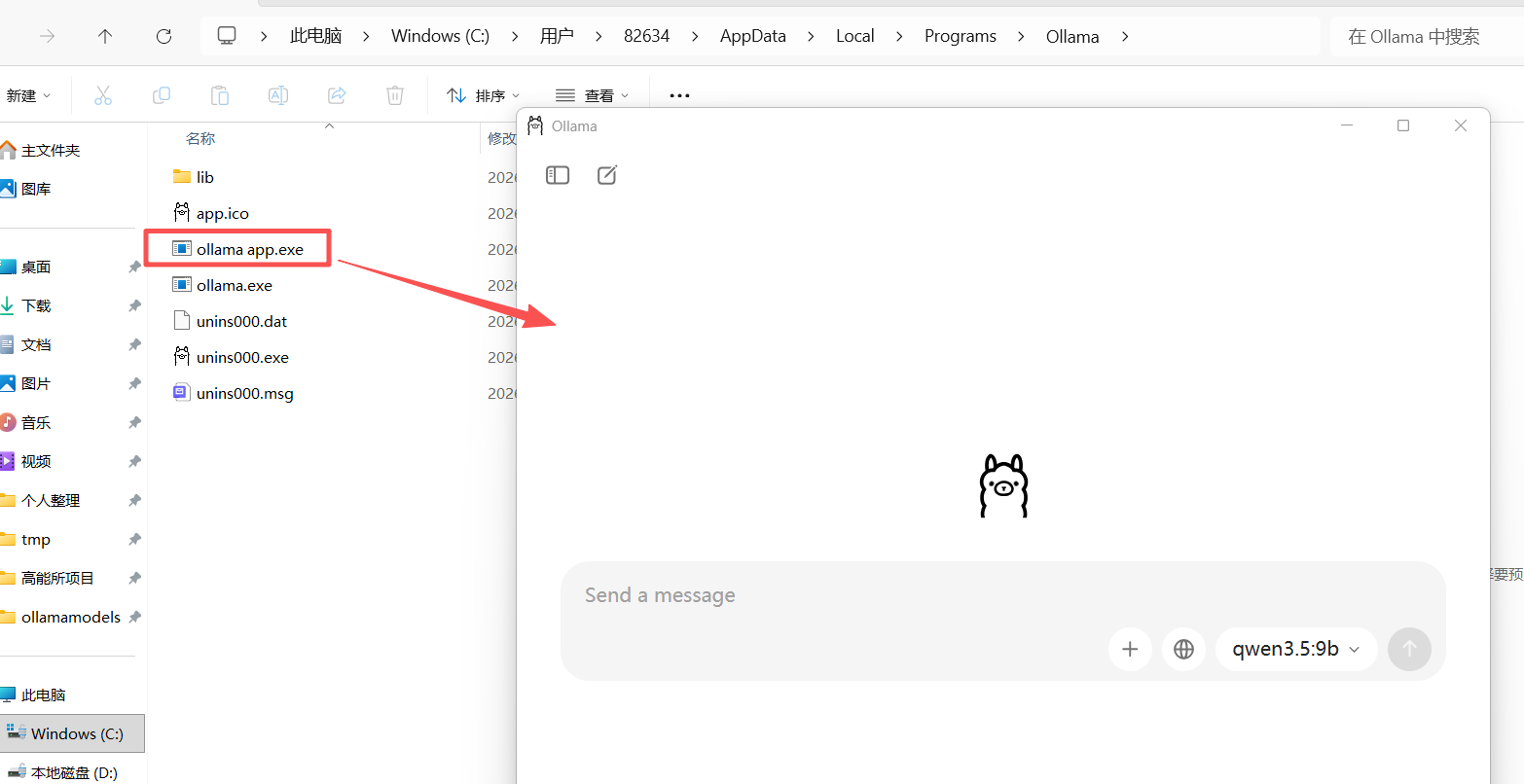Toggle the Ollama sidebar panel icon
1524x784 pixels.
(558, 175)
